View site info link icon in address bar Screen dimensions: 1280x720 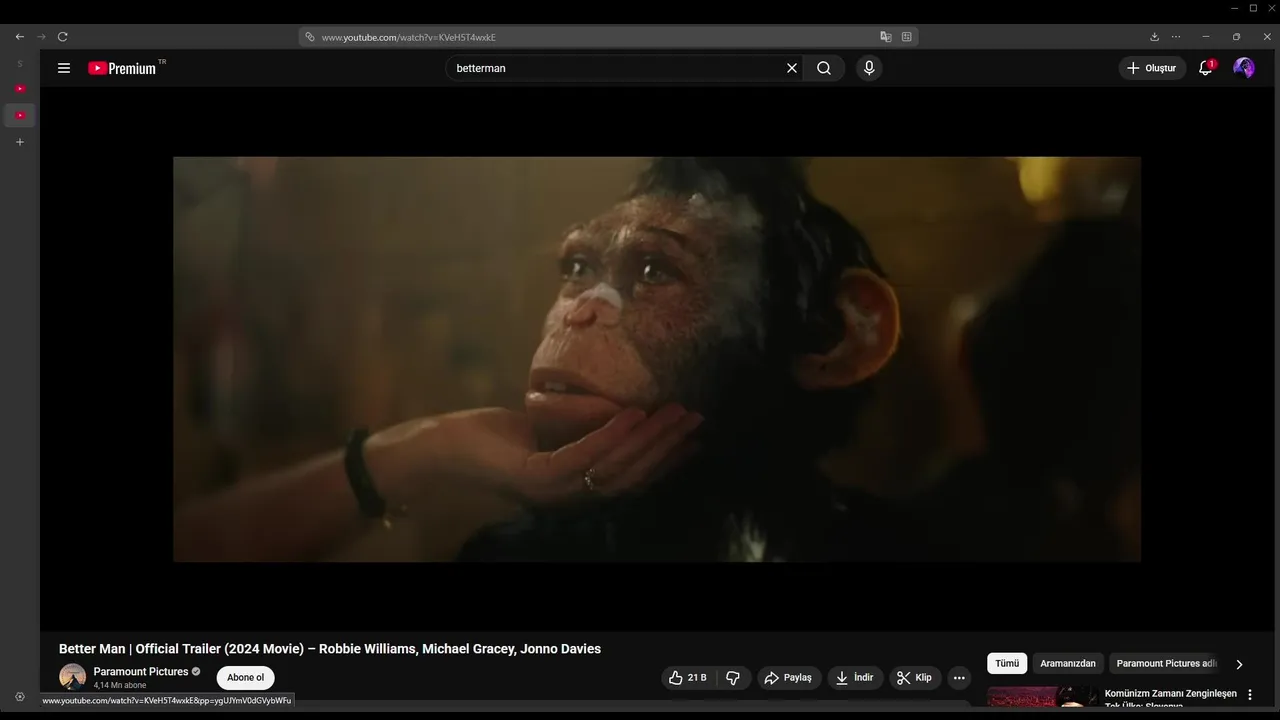pos(310,37)
